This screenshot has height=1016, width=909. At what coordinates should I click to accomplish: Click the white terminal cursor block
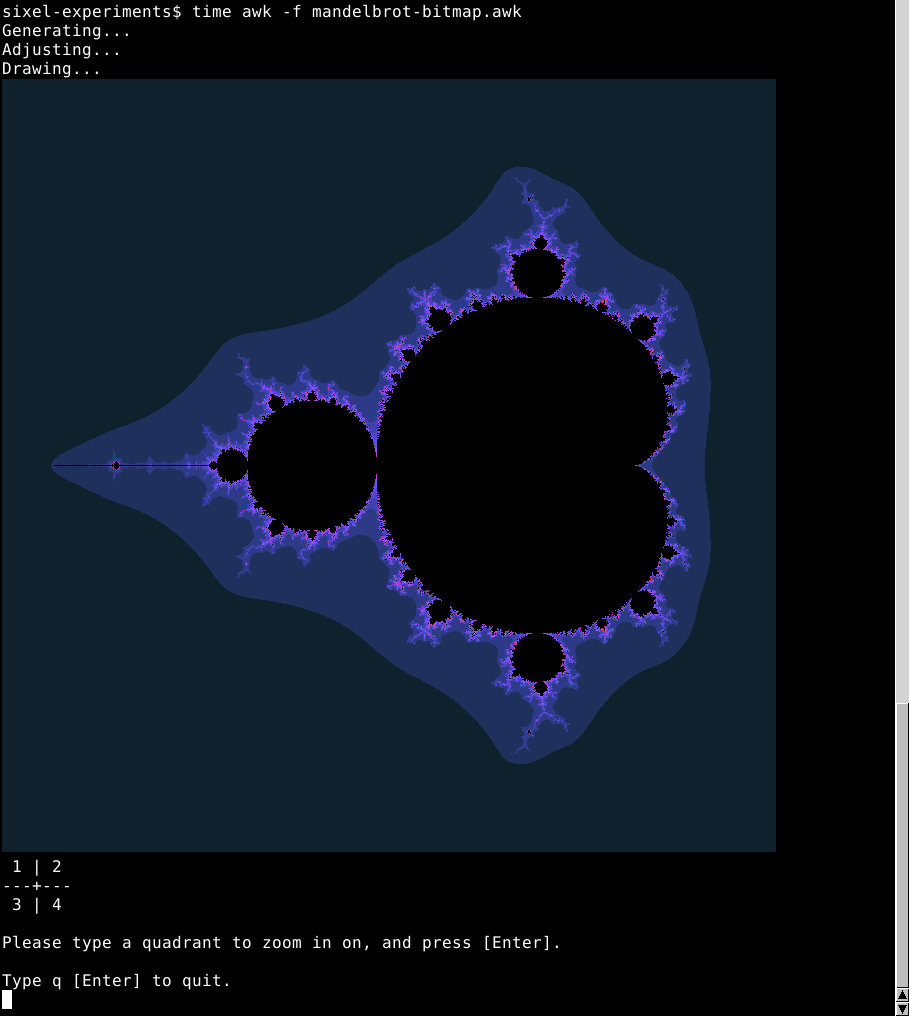coord(7,1000)
